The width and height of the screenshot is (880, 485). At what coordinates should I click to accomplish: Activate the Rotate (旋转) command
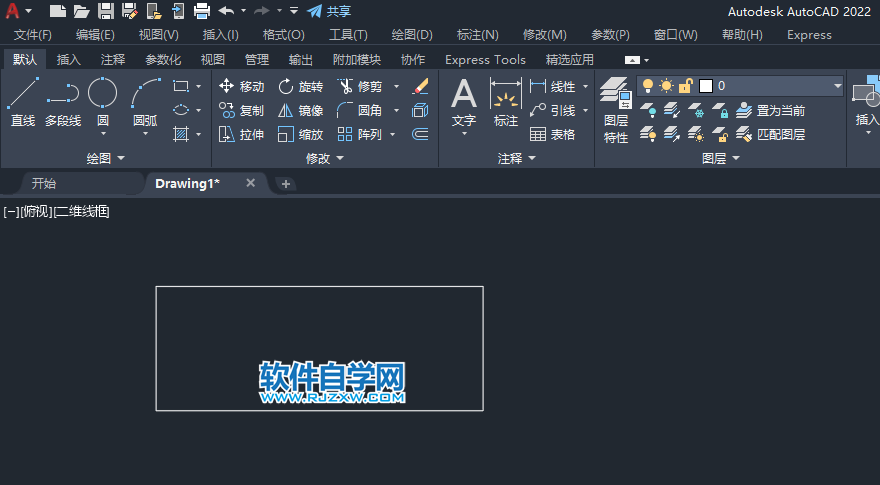(x=301, y=86)
